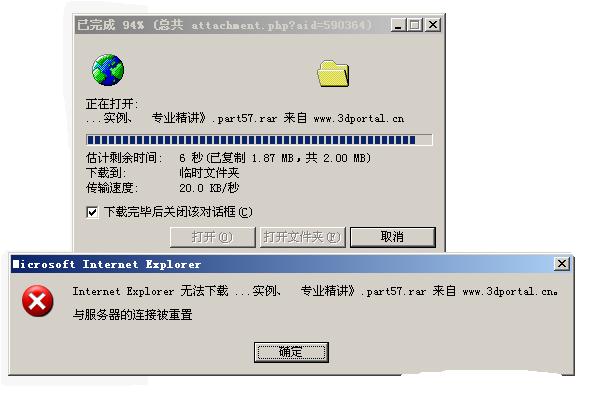Click the blue download progress bar
Viewport: 595px width, 408px height.
point(259,140)
